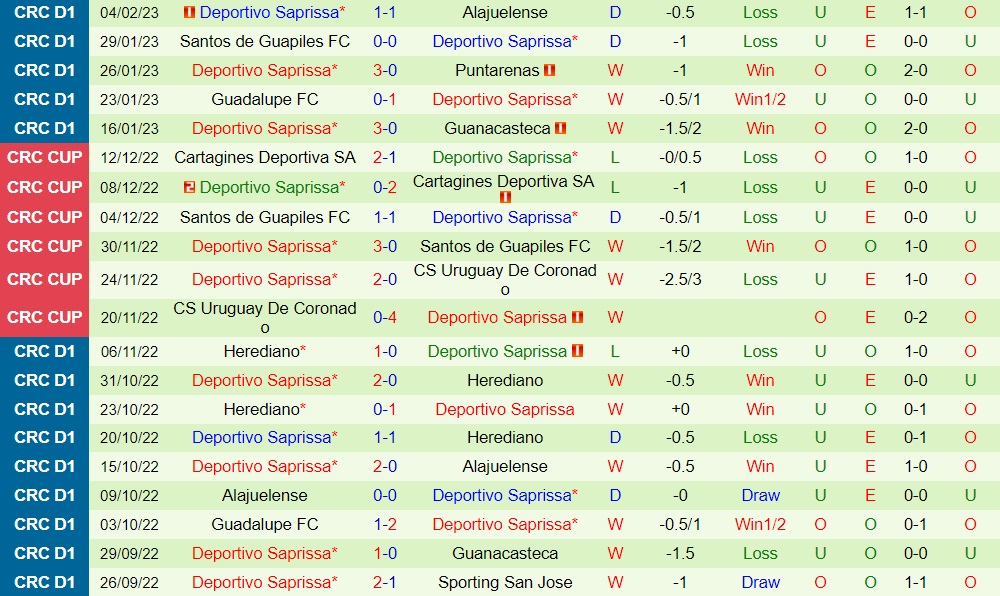The width and height of the screenshot is (1000, 596).
Task: Click red card icon beside Deportivo Saprissa on 06/11/22
Action: coord(578,352)
